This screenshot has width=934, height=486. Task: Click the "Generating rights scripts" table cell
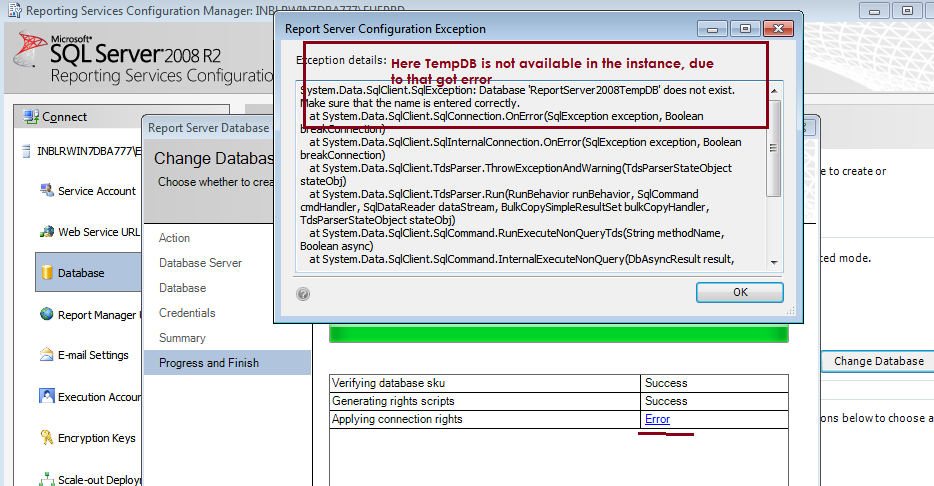pyautogui.click(x=485, y=401)
